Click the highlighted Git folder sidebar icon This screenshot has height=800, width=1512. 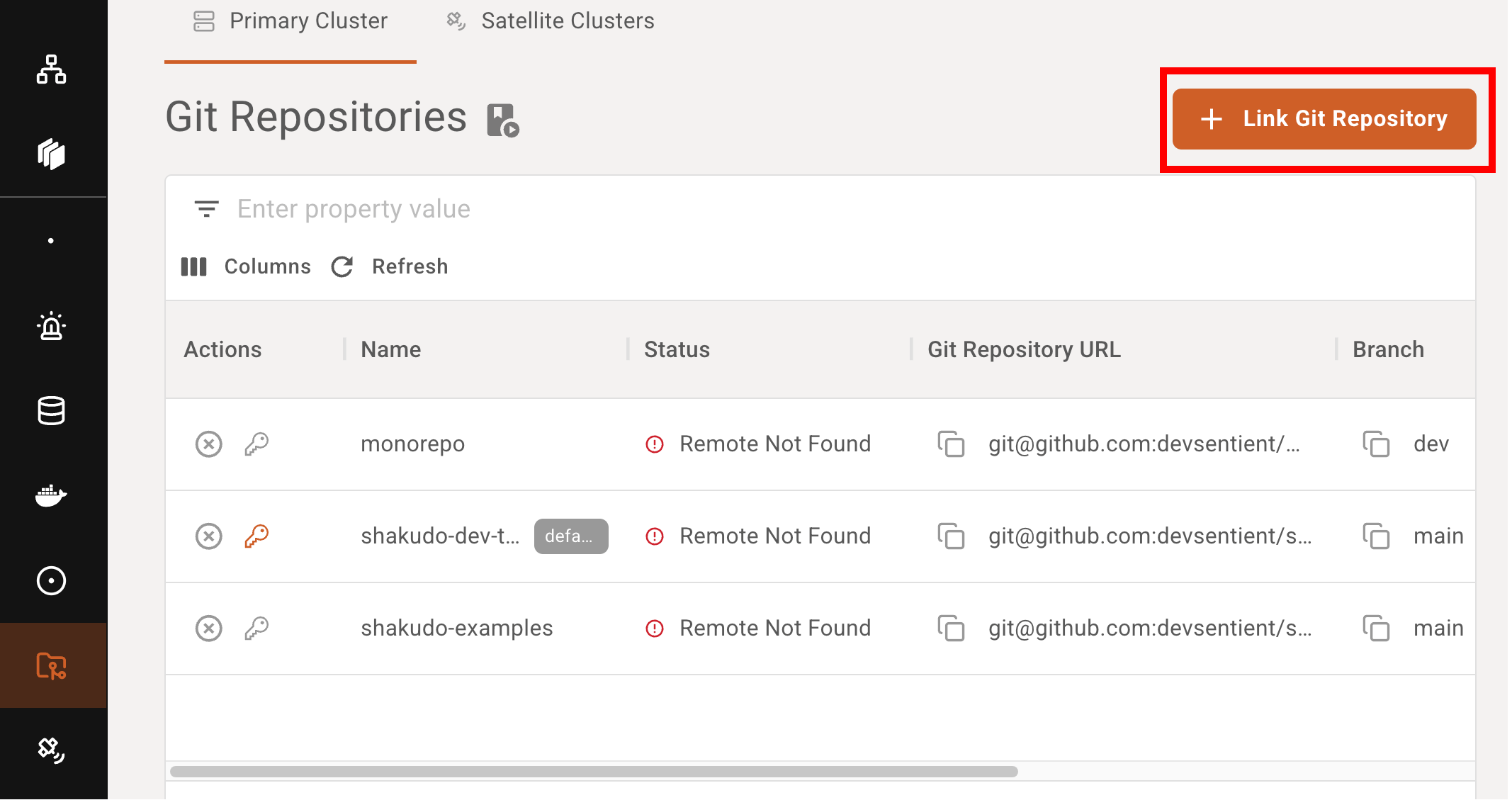pyautogui.click(x=51, y=666)
